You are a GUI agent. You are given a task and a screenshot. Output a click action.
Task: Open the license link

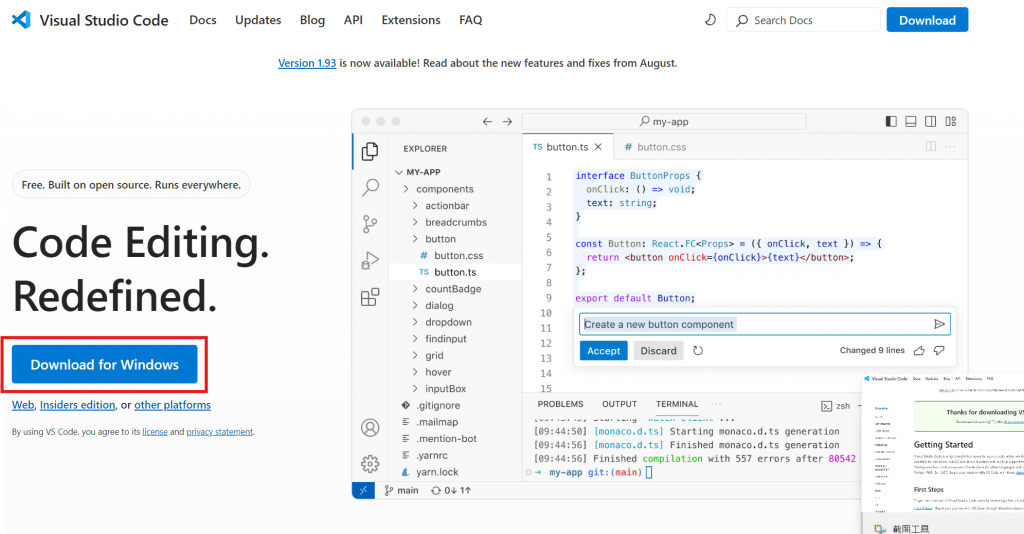(155, 432)
